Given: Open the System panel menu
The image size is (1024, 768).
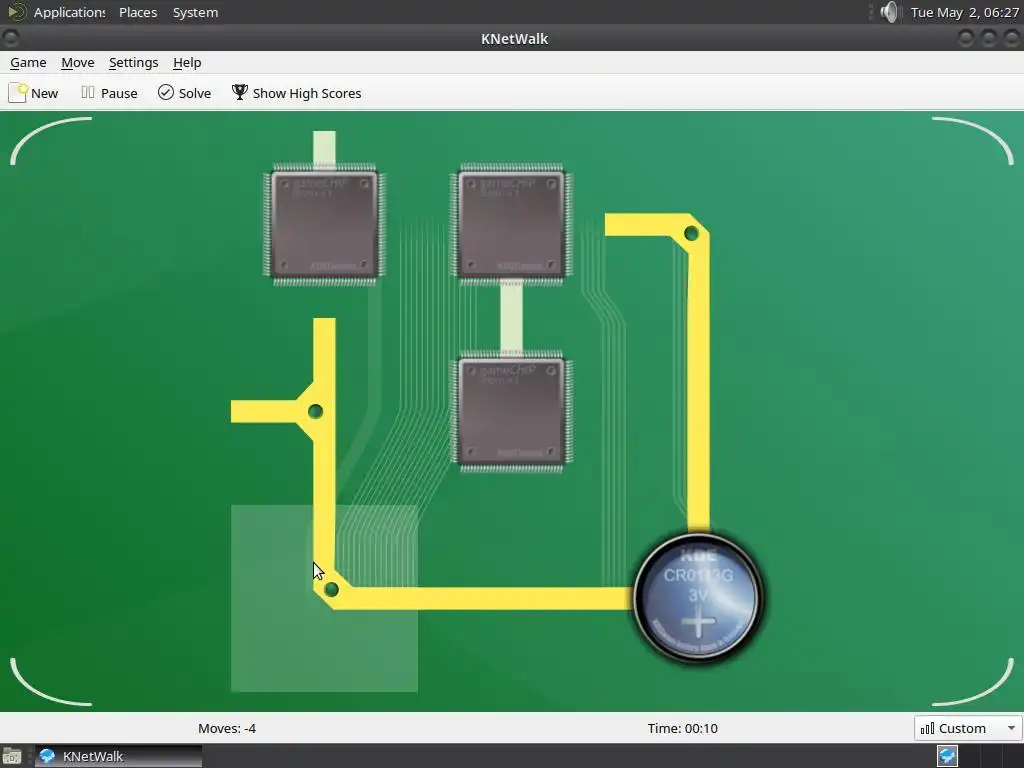Looking at the screenshot, I should click(x=195, y=12).
